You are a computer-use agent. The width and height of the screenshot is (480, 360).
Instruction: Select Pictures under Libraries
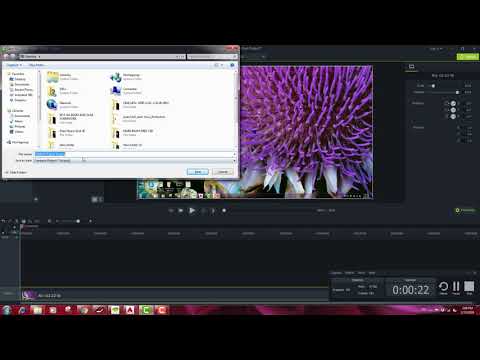pyautogui.click(x=18, y=127)
